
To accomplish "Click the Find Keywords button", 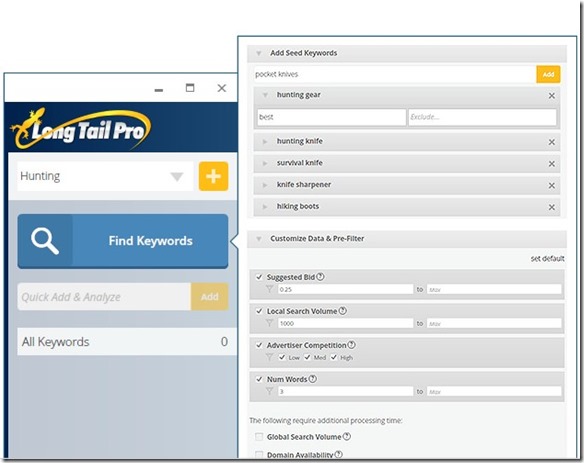I will tap(123, 241).
